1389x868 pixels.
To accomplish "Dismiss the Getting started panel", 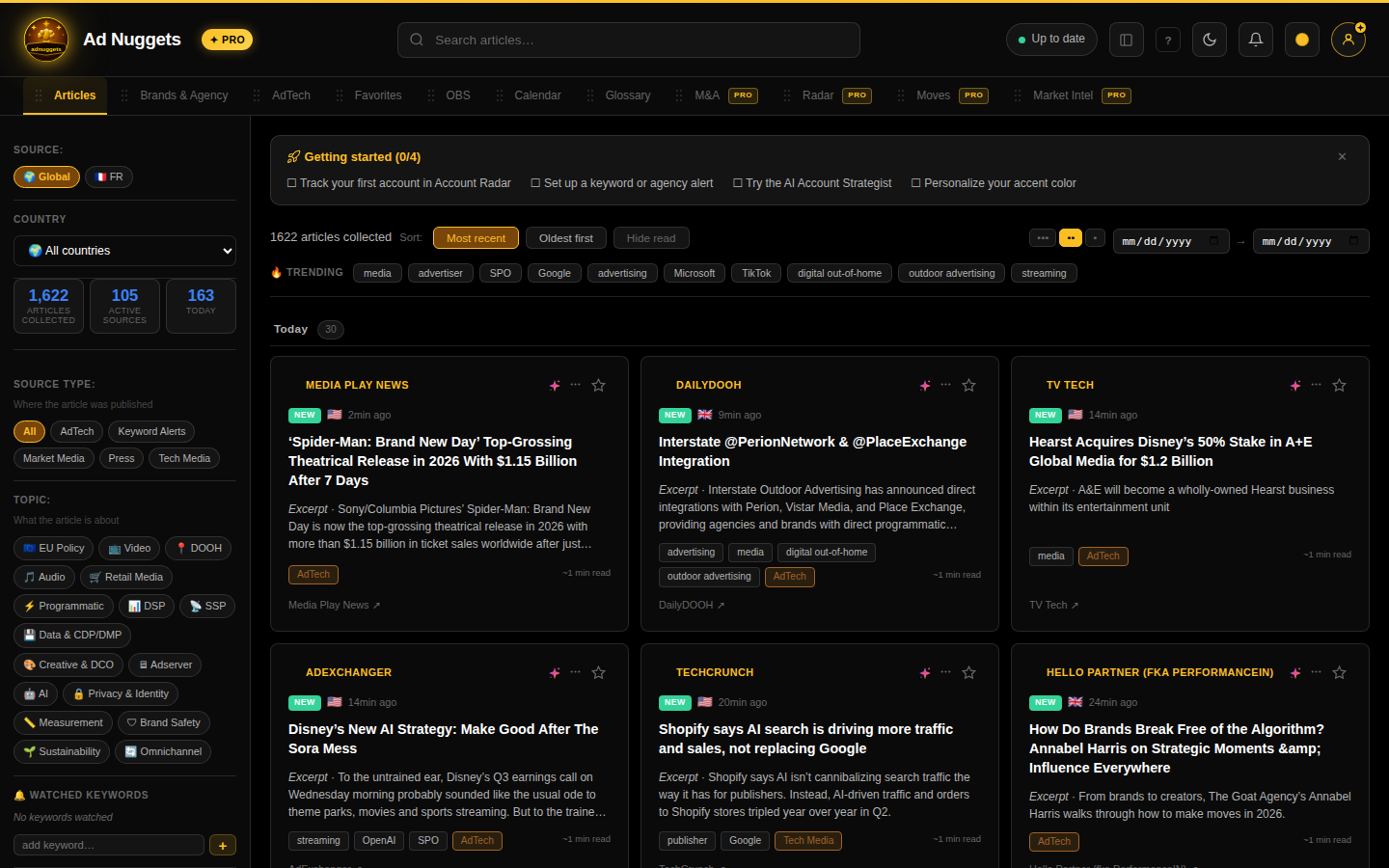I will pos(1342,156).
